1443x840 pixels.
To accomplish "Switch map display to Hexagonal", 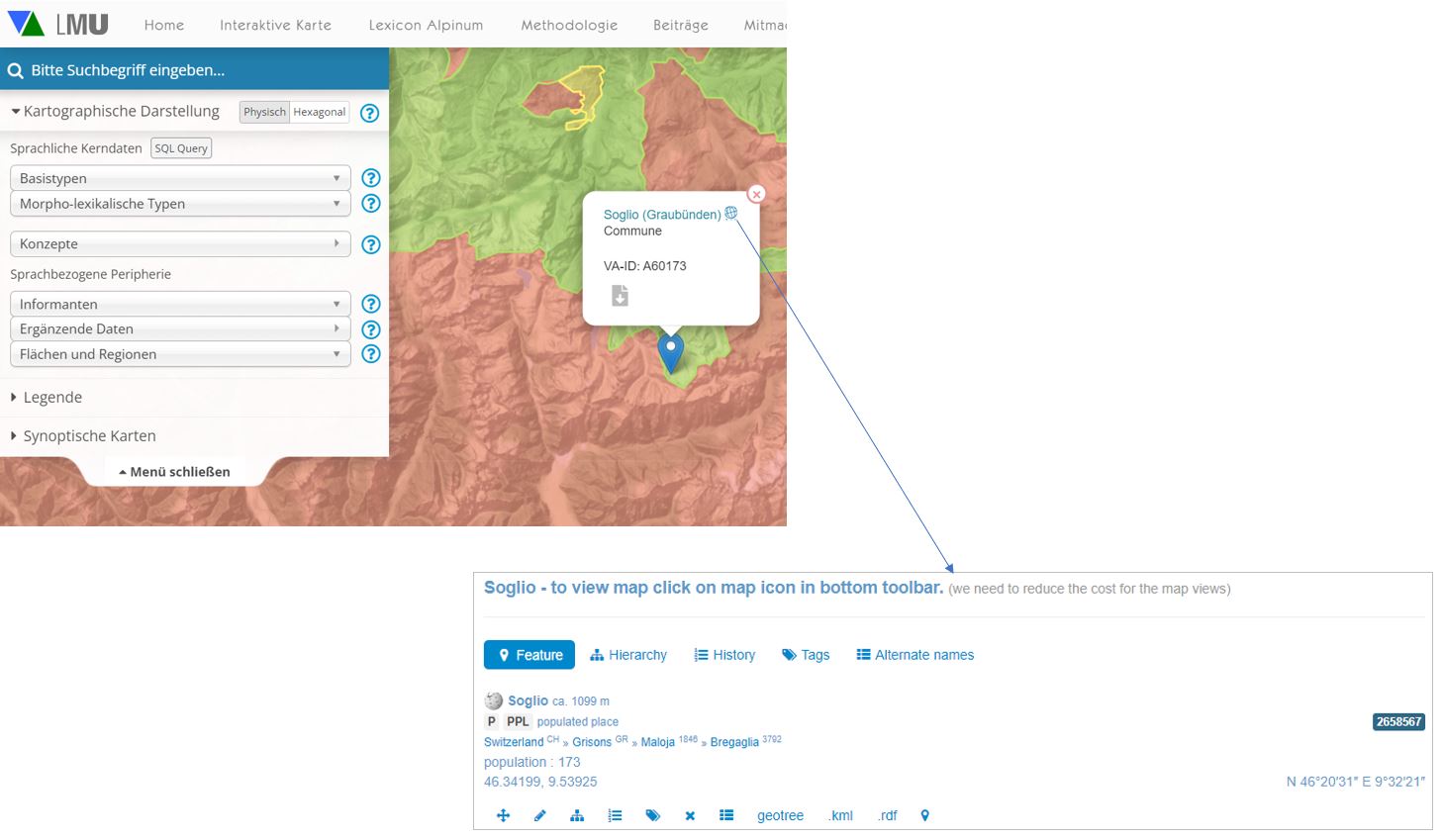I will 320,112.
